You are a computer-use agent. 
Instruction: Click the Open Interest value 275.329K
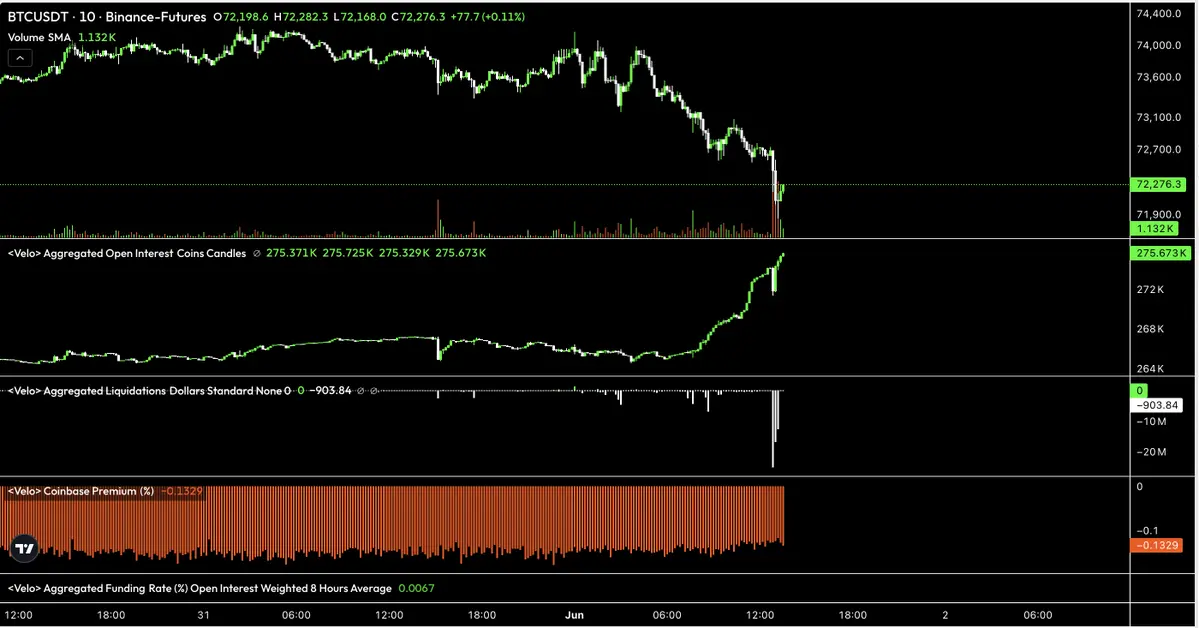click(x=405, y=252)
